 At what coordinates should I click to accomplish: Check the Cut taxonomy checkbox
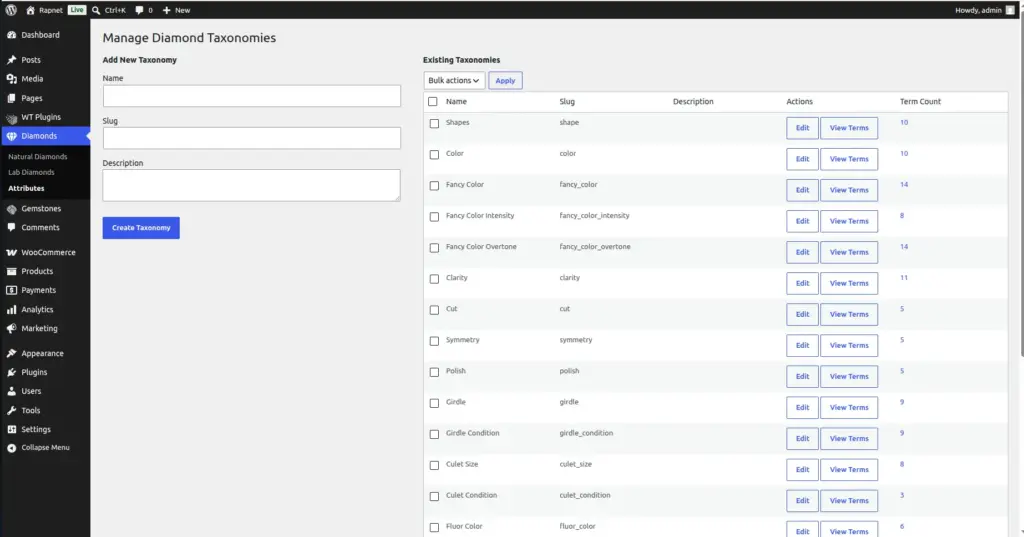pos(434,310)
